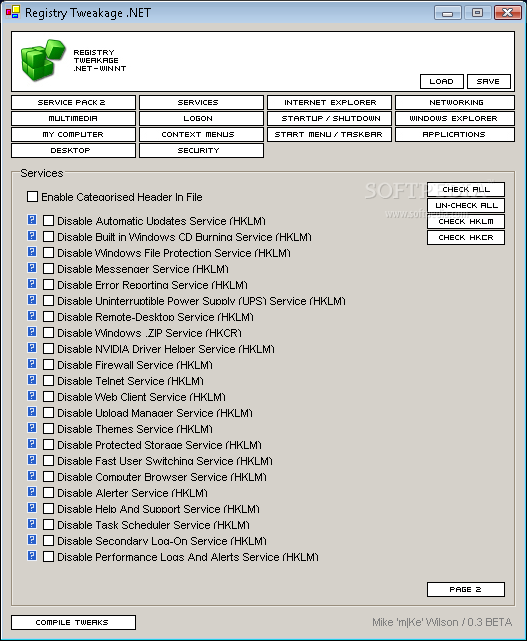Show help for Alerter Service
The width and height of the screenshot is (527, 641).
32,492
